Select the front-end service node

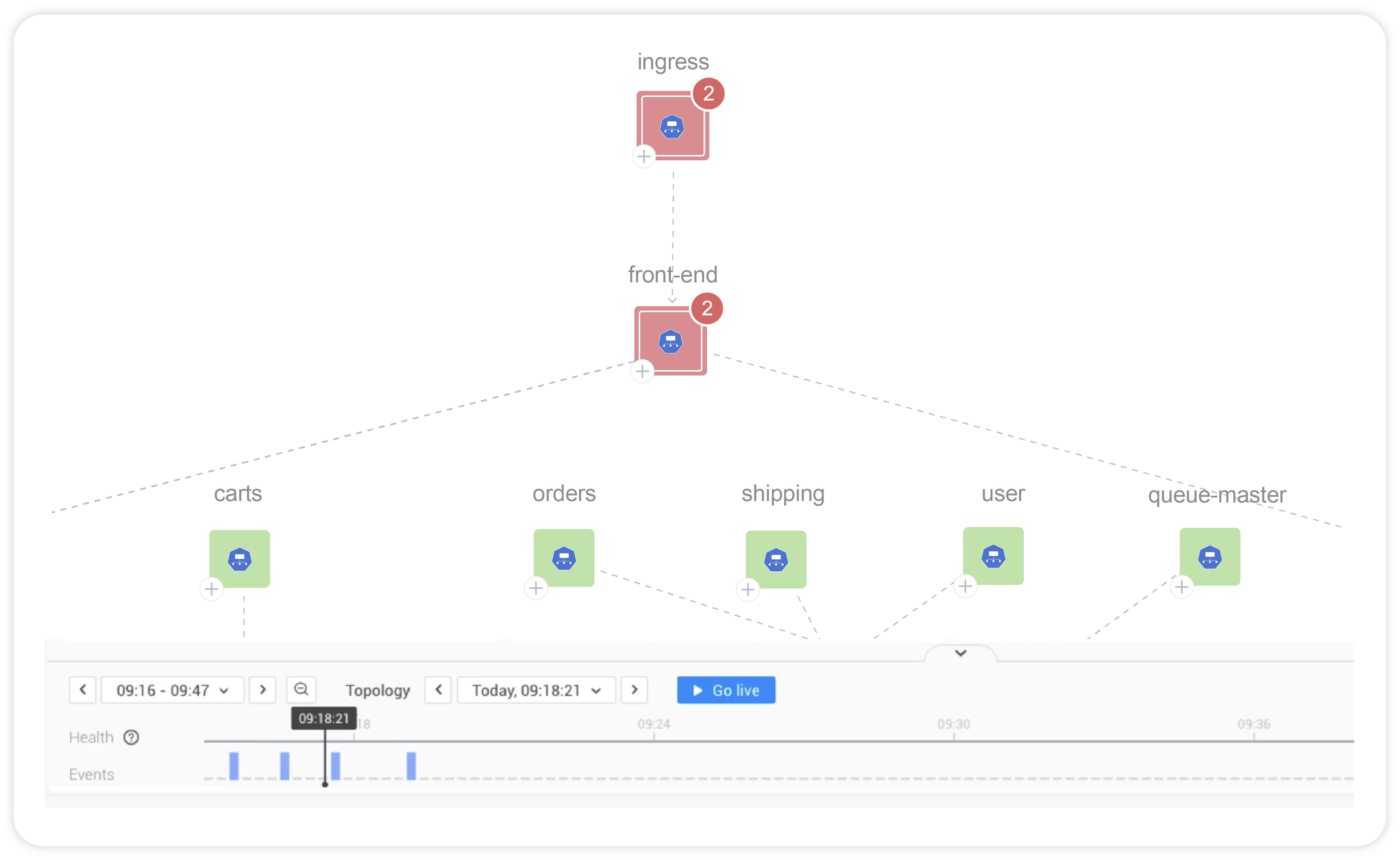coord(670,341)
